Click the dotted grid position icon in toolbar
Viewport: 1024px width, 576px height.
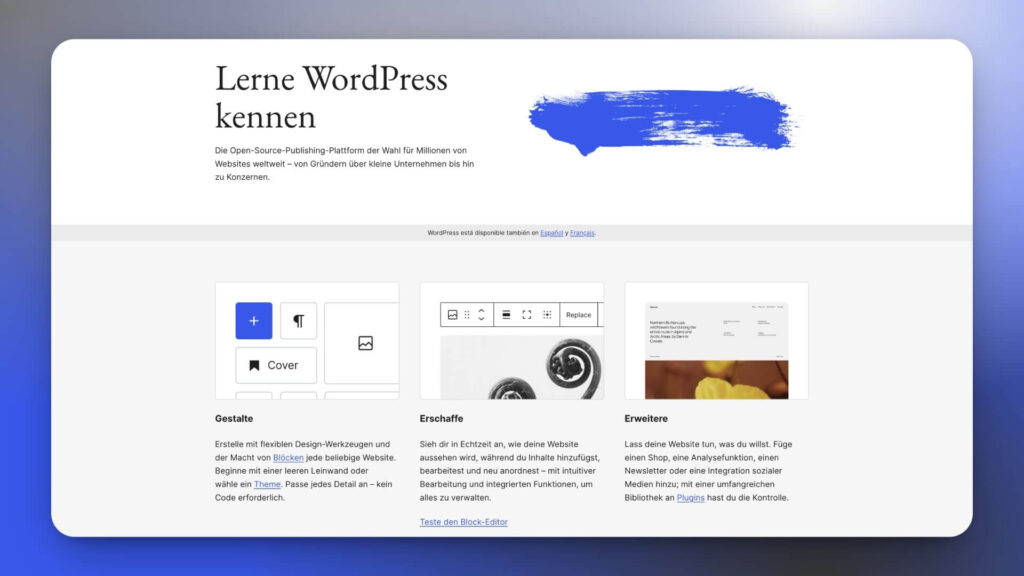pos(547,315)
